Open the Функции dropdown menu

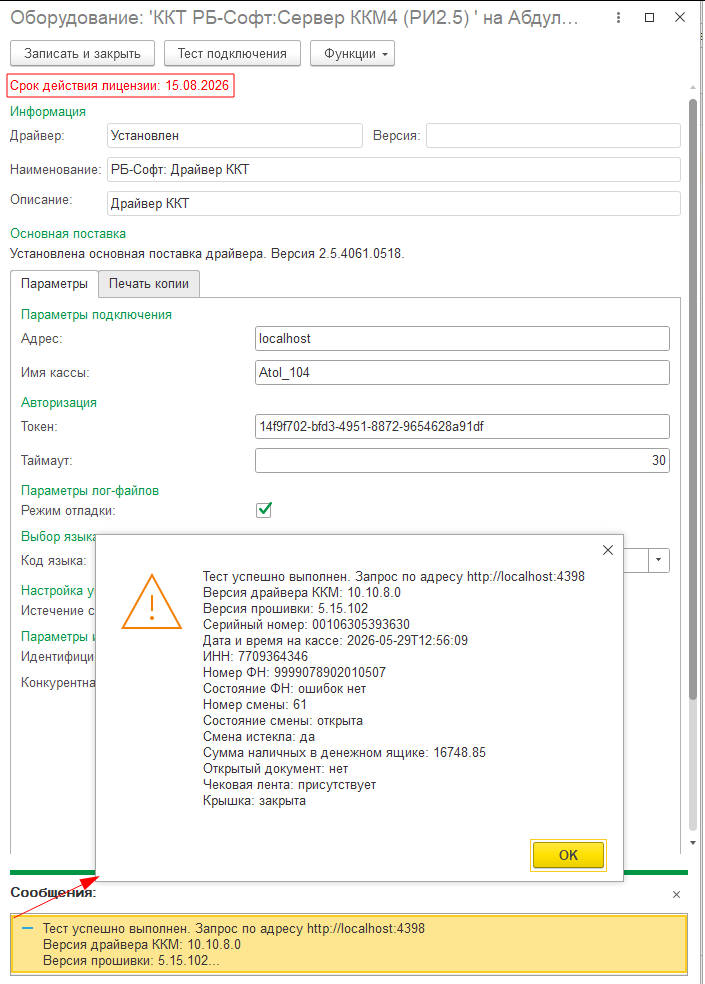[x=352, y=53]
